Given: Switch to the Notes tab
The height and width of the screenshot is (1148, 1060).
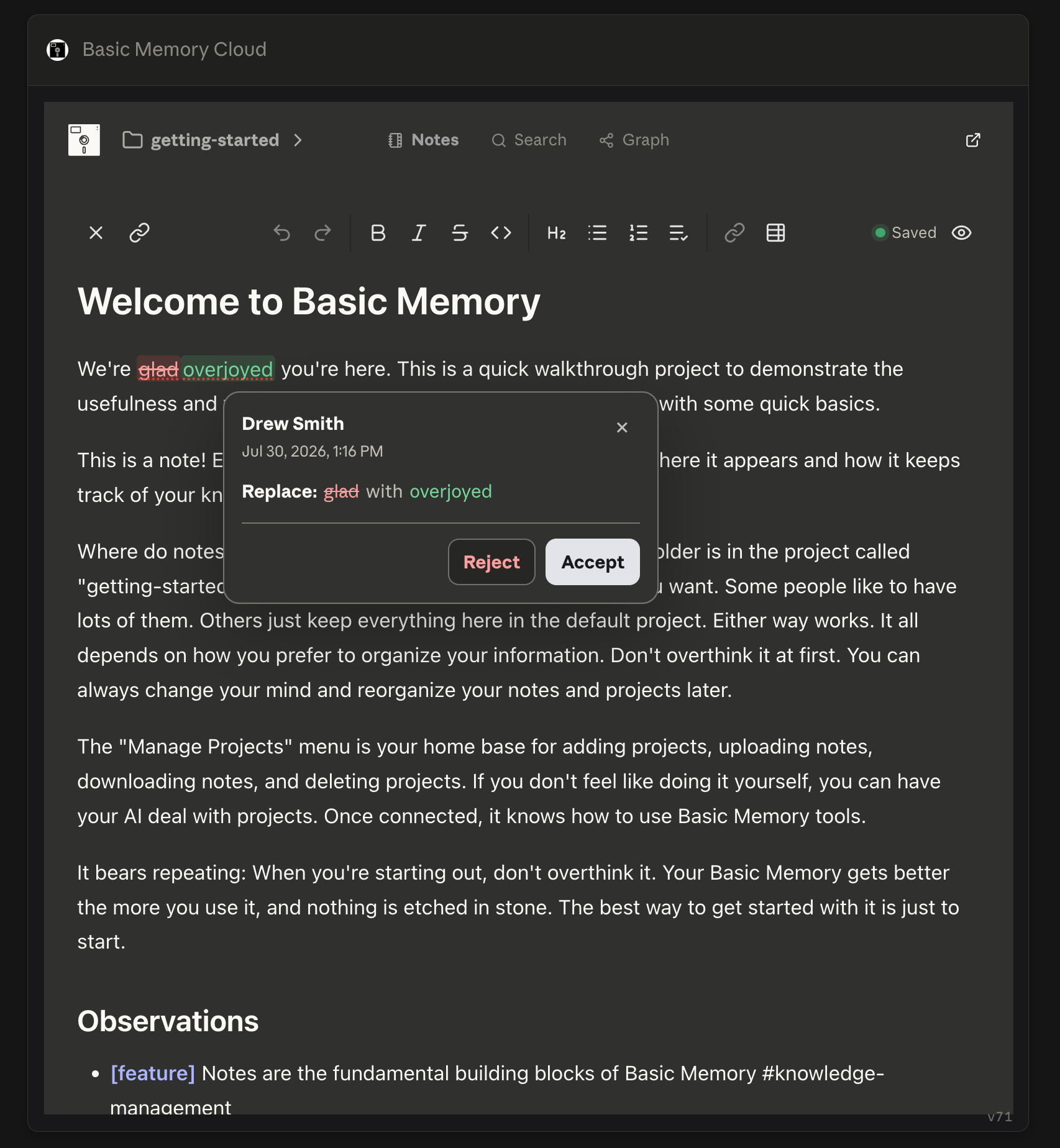Looking at the screenshot, I should pyautogui.click(x=423, y=140).
